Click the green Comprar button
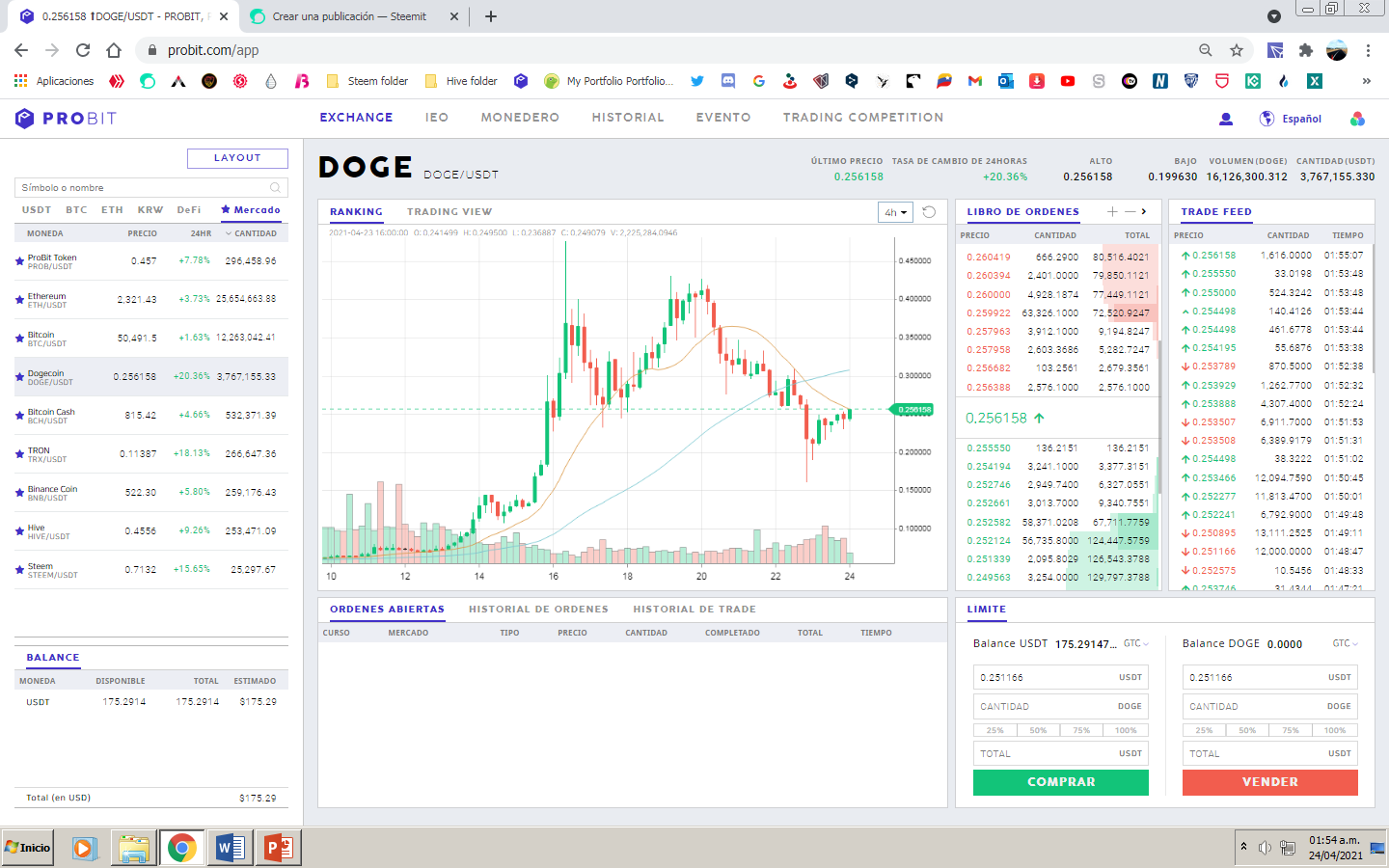 click(1061, 782)
